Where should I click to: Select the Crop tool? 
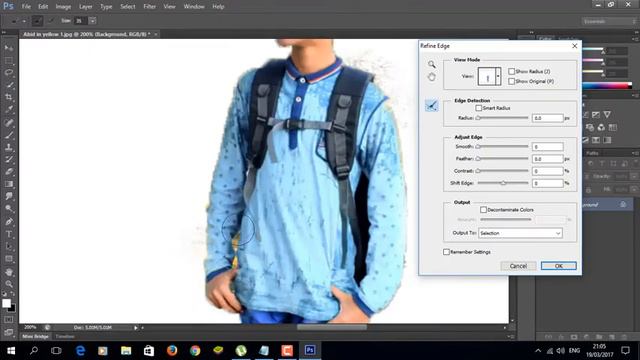pos(9,97)
